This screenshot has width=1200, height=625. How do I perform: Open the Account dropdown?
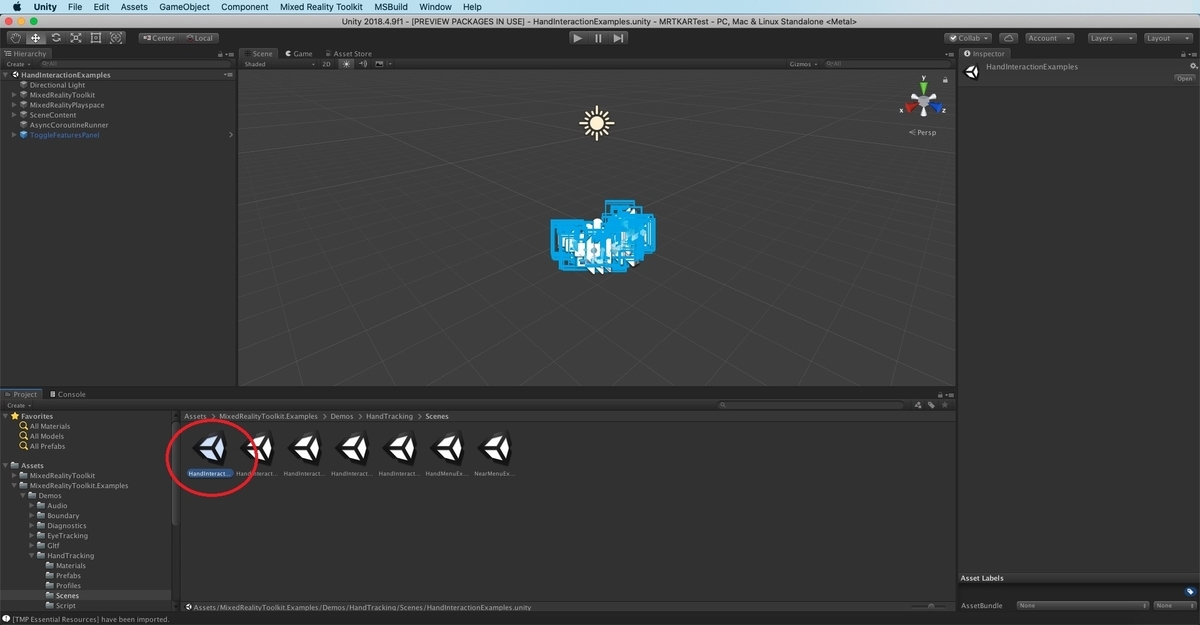(x=1049, y=38)
